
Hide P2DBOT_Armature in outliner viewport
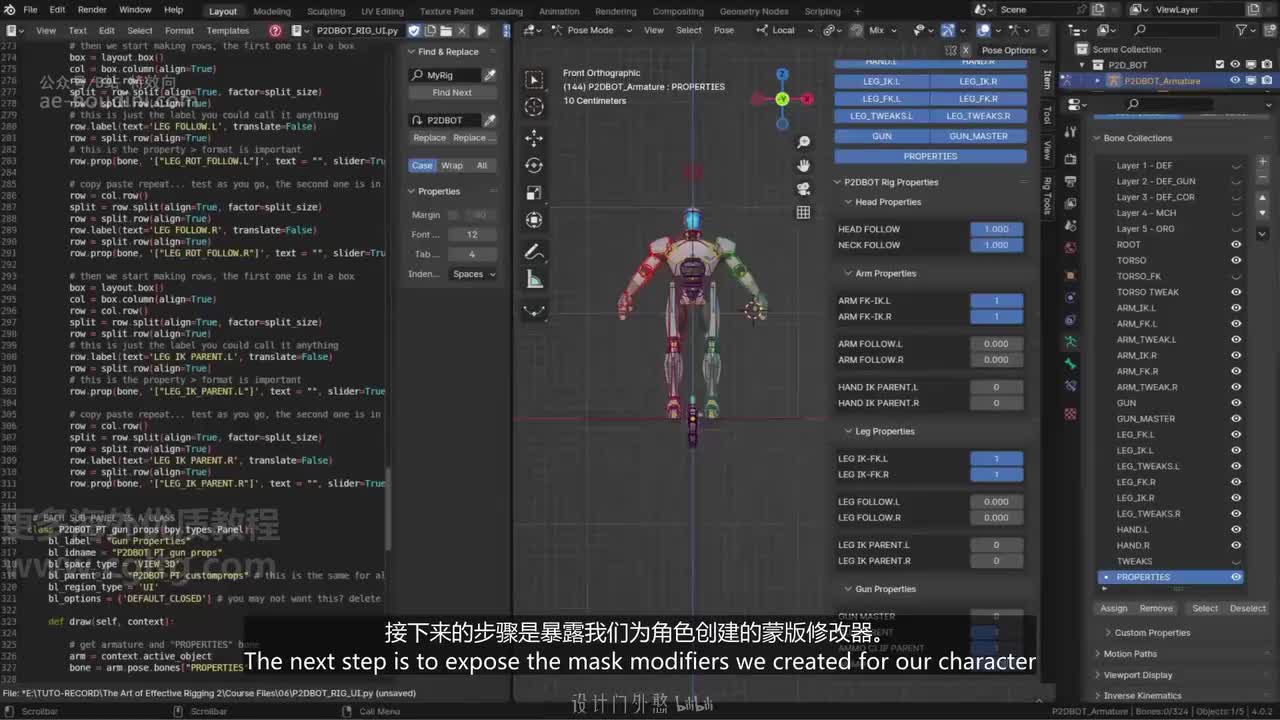(1235, 81)
